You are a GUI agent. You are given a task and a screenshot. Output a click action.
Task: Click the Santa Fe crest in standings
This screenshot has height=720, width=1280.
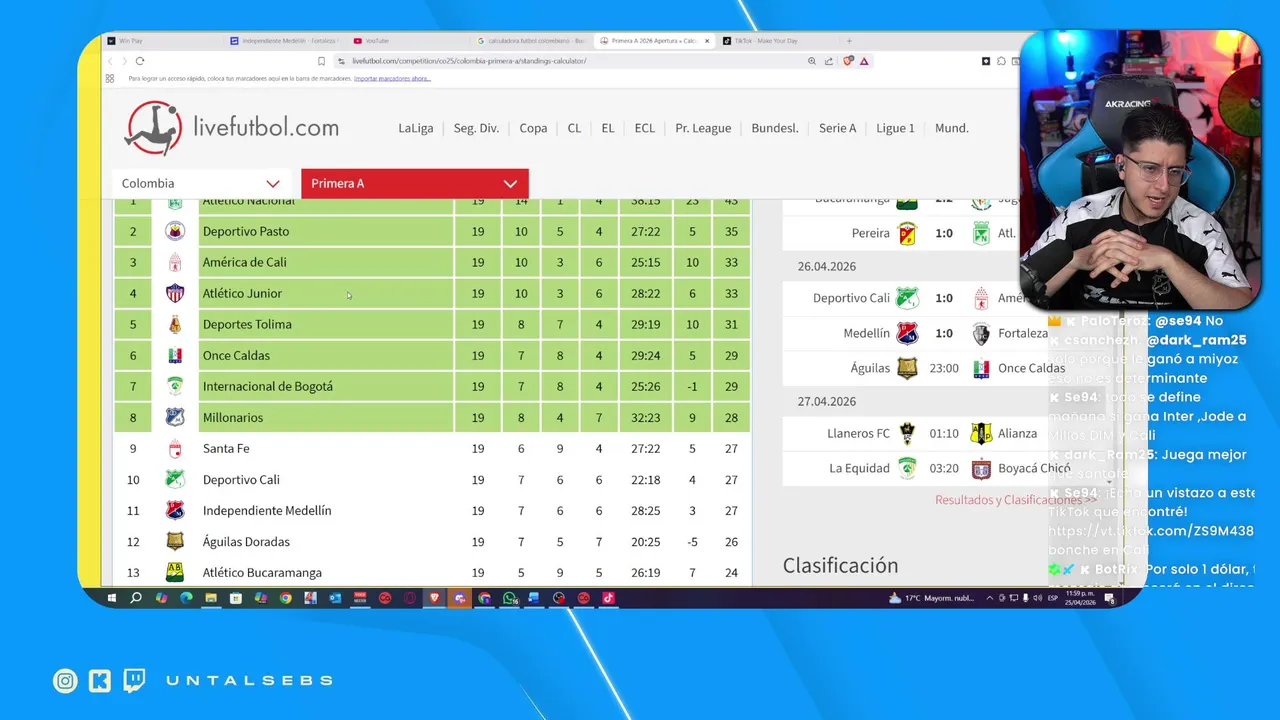click(x=175, y=448)
